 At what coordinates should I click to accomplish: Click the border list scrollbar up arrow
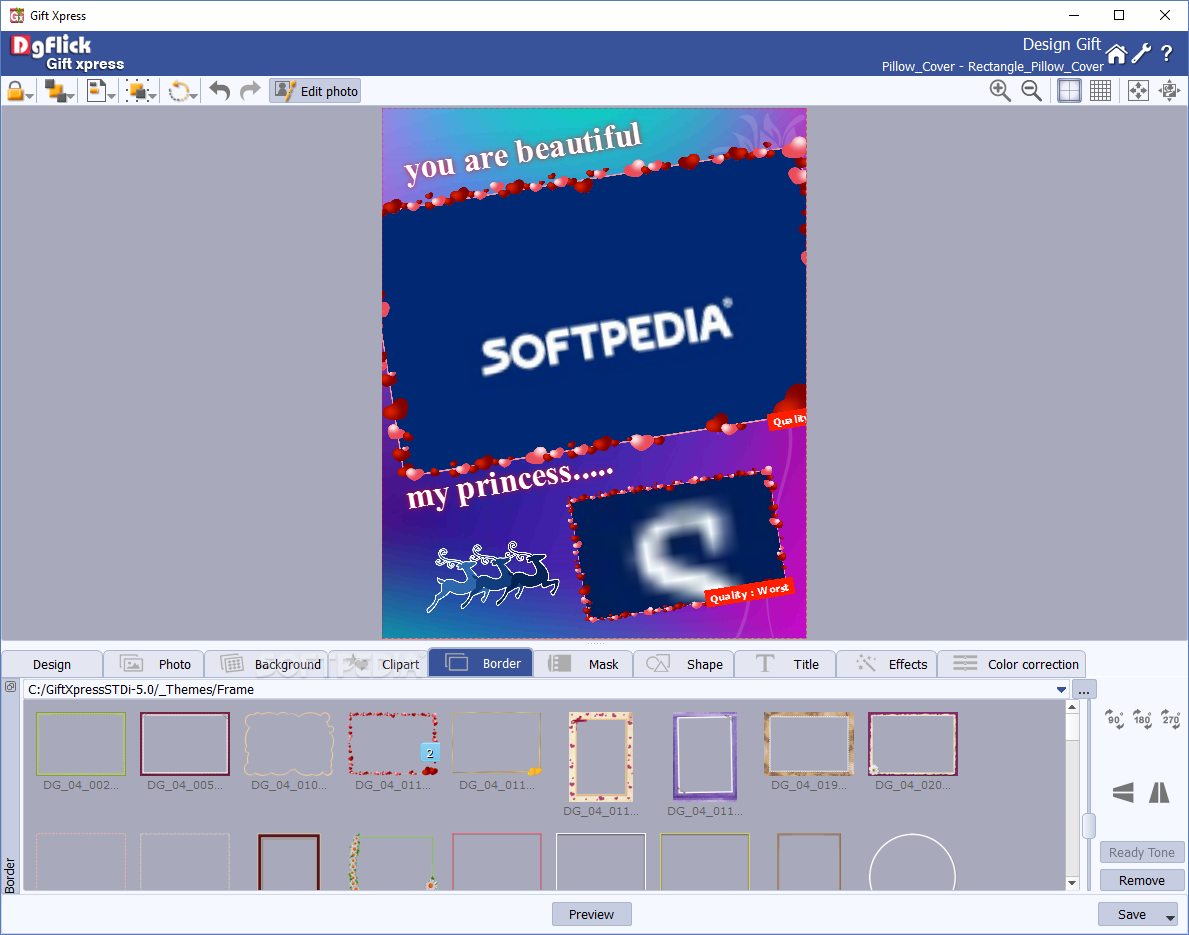click(1072, 708)
